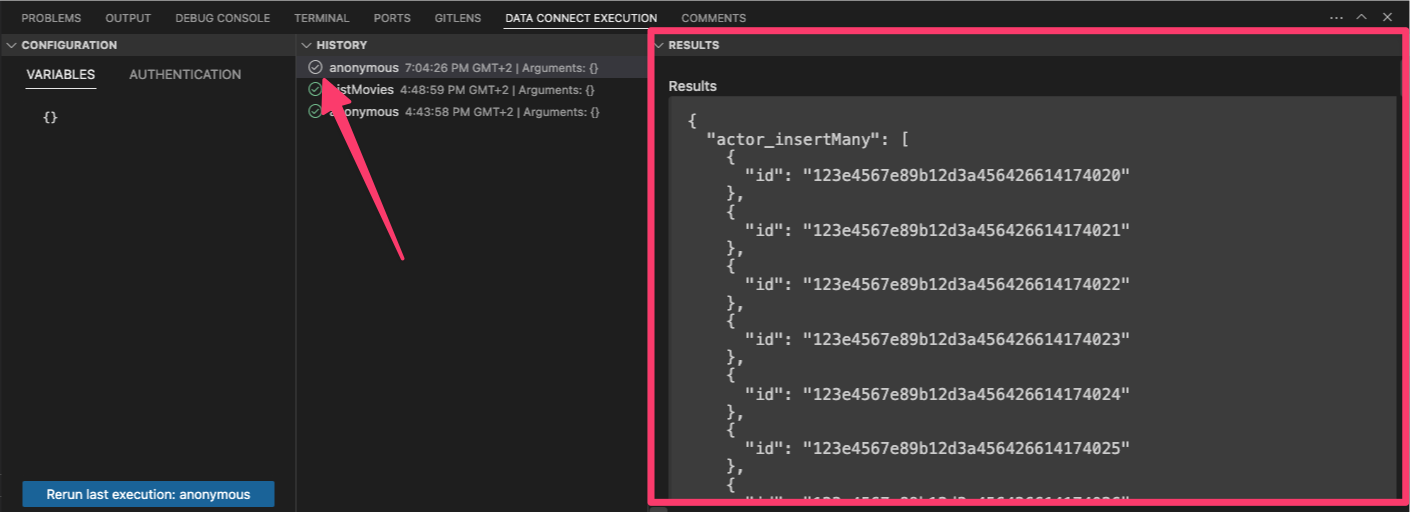Collapse the Configuration section

pos(11,46)
